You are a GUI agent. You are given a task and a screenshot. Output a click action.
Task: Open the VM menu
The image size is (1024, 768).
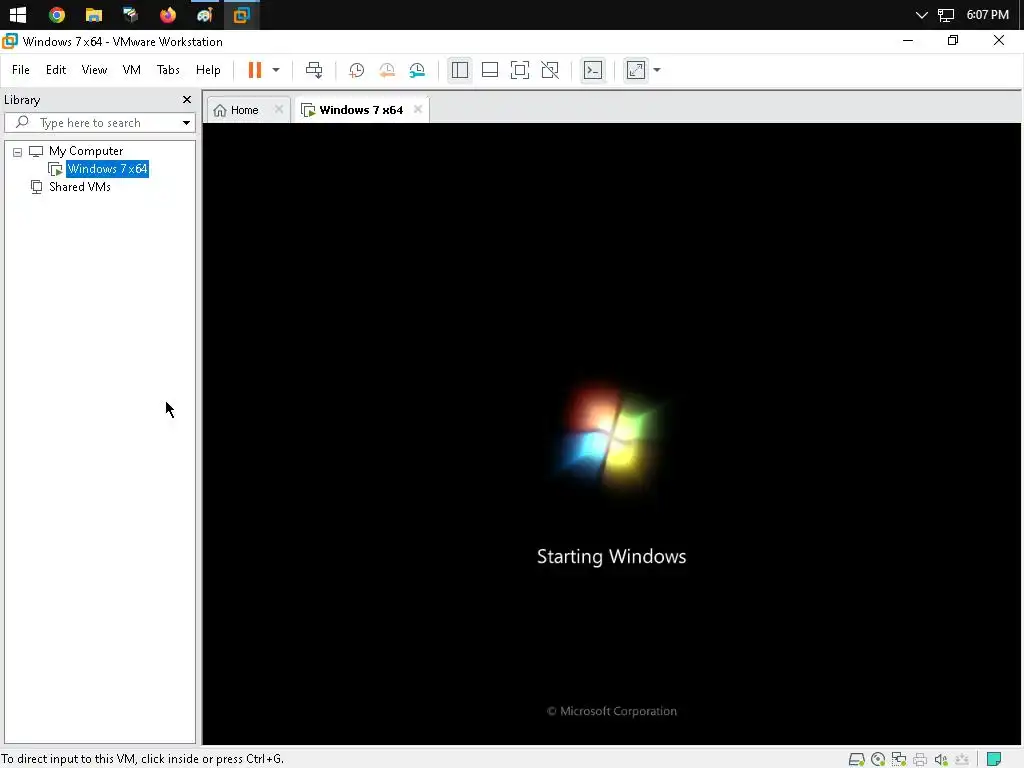[131, 70]
